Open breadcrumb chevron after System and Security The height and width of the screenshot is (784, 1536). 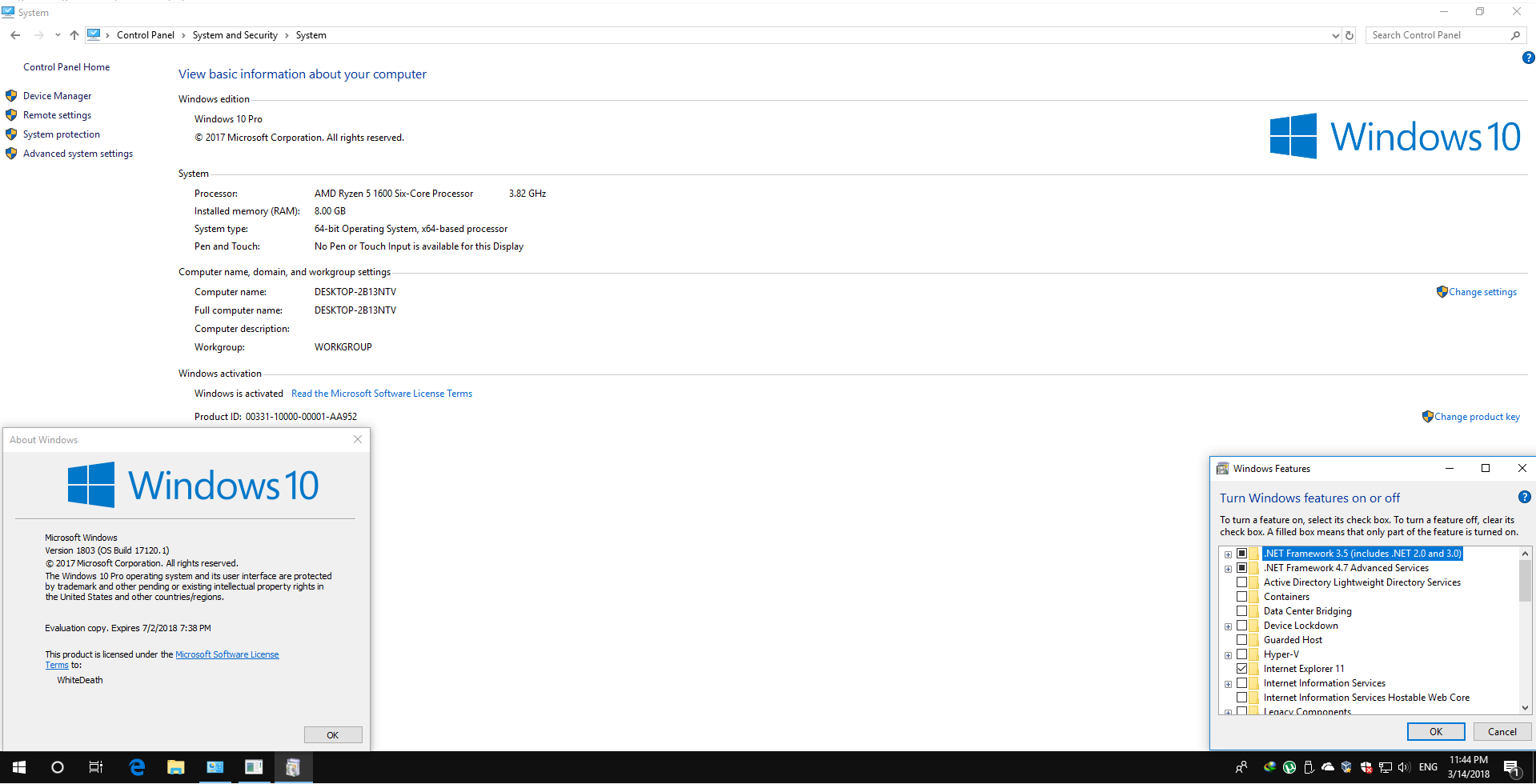click(x=287, y=35)
